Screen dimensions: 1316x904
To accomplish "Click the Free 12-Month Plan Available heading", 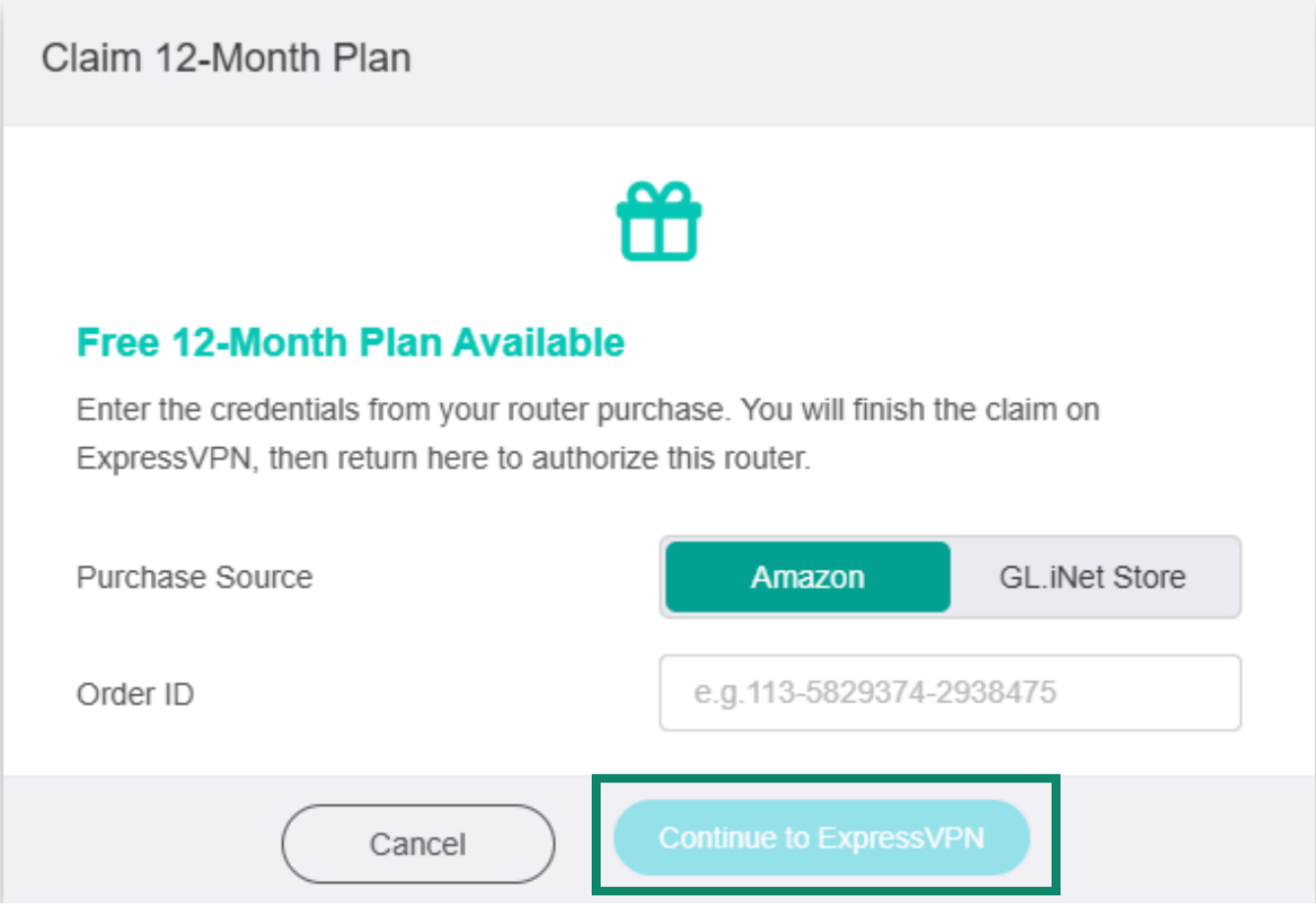I will (x=351, y=342).
